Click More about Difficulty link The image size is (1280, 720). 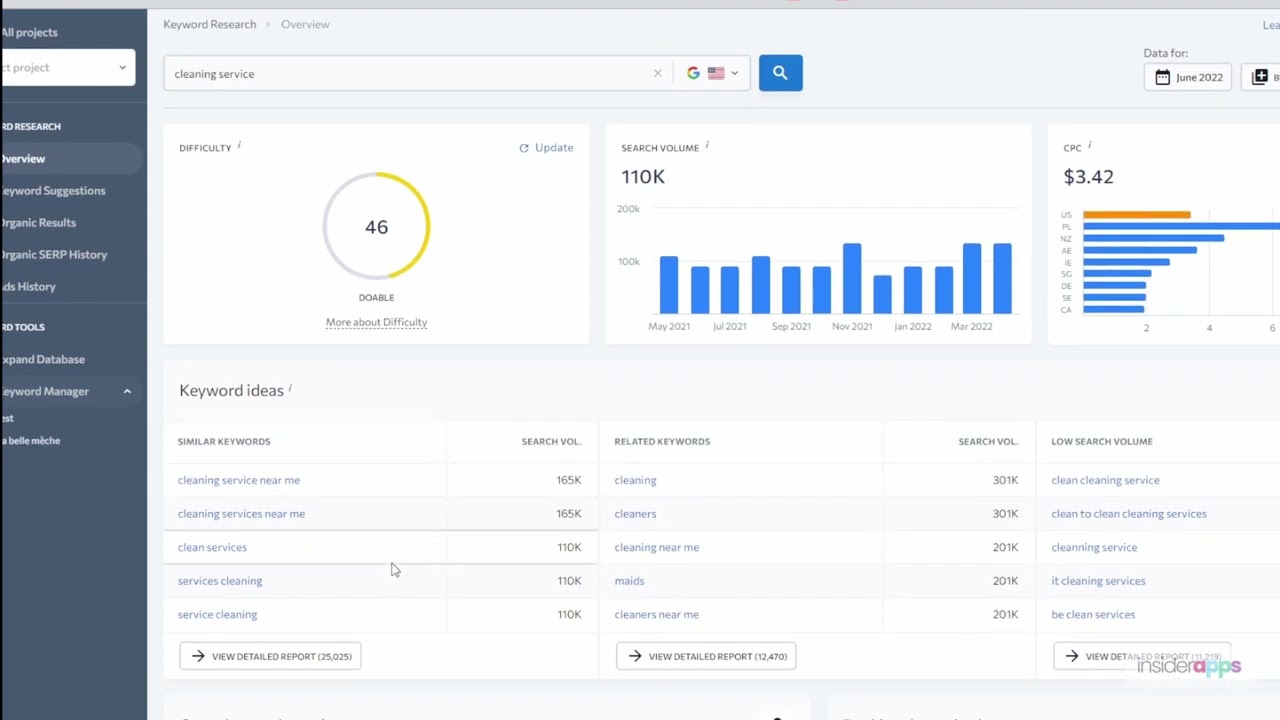click(x=376, y=322)
